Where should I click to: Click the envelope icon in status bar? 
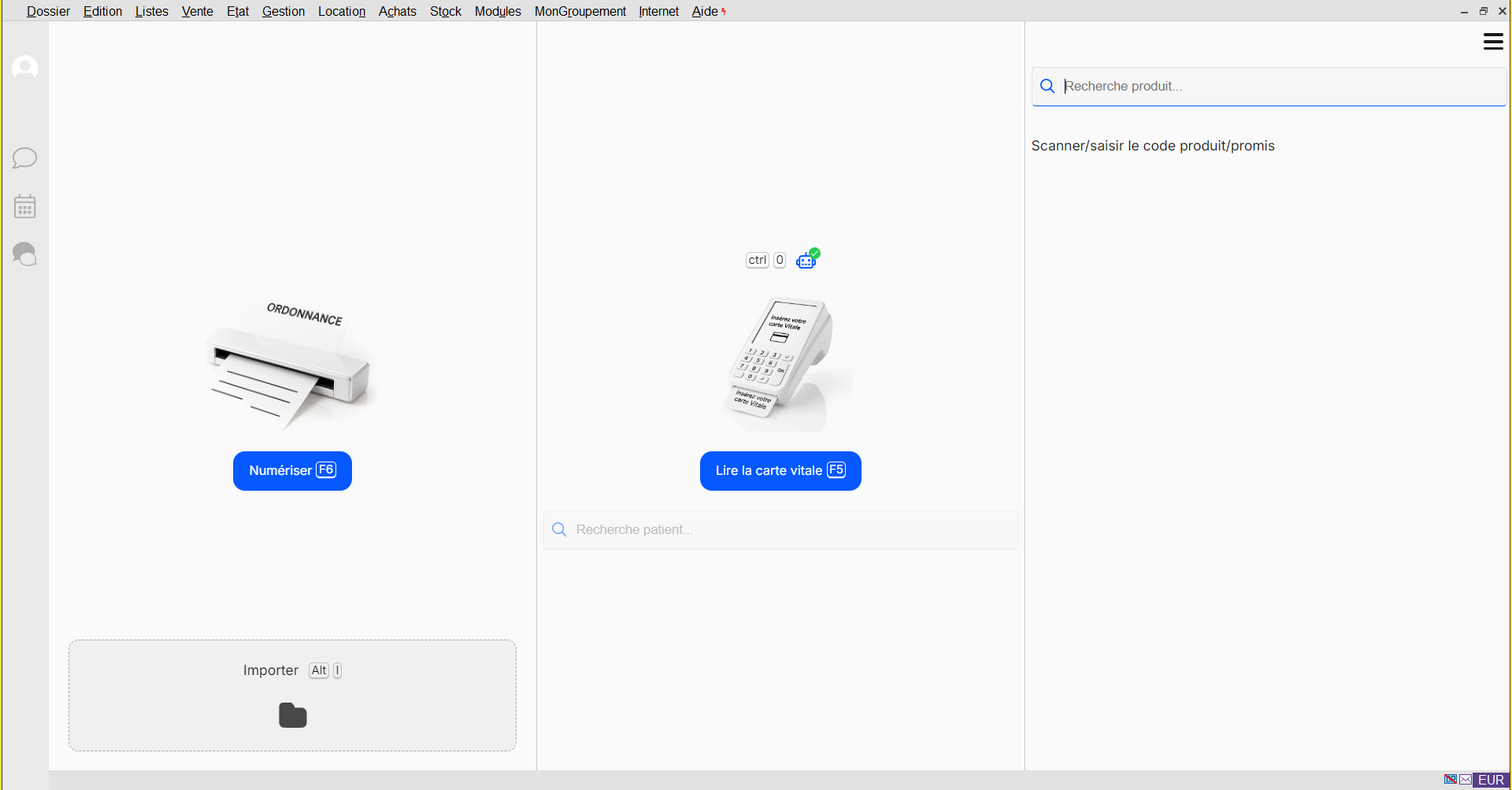click(x=1466, y=780)
